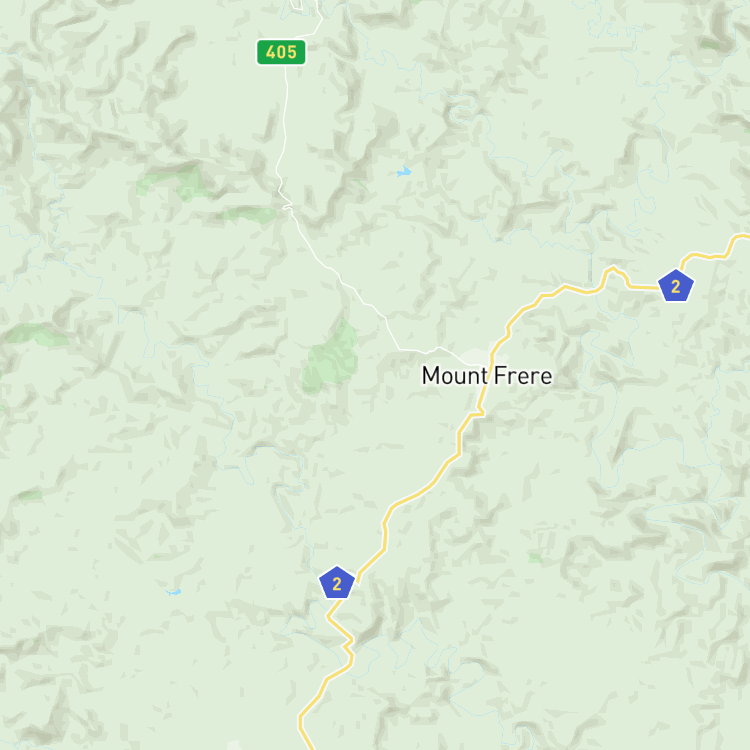Click the small green patch in the southeast
750x750 pixels.
(536, 558)
